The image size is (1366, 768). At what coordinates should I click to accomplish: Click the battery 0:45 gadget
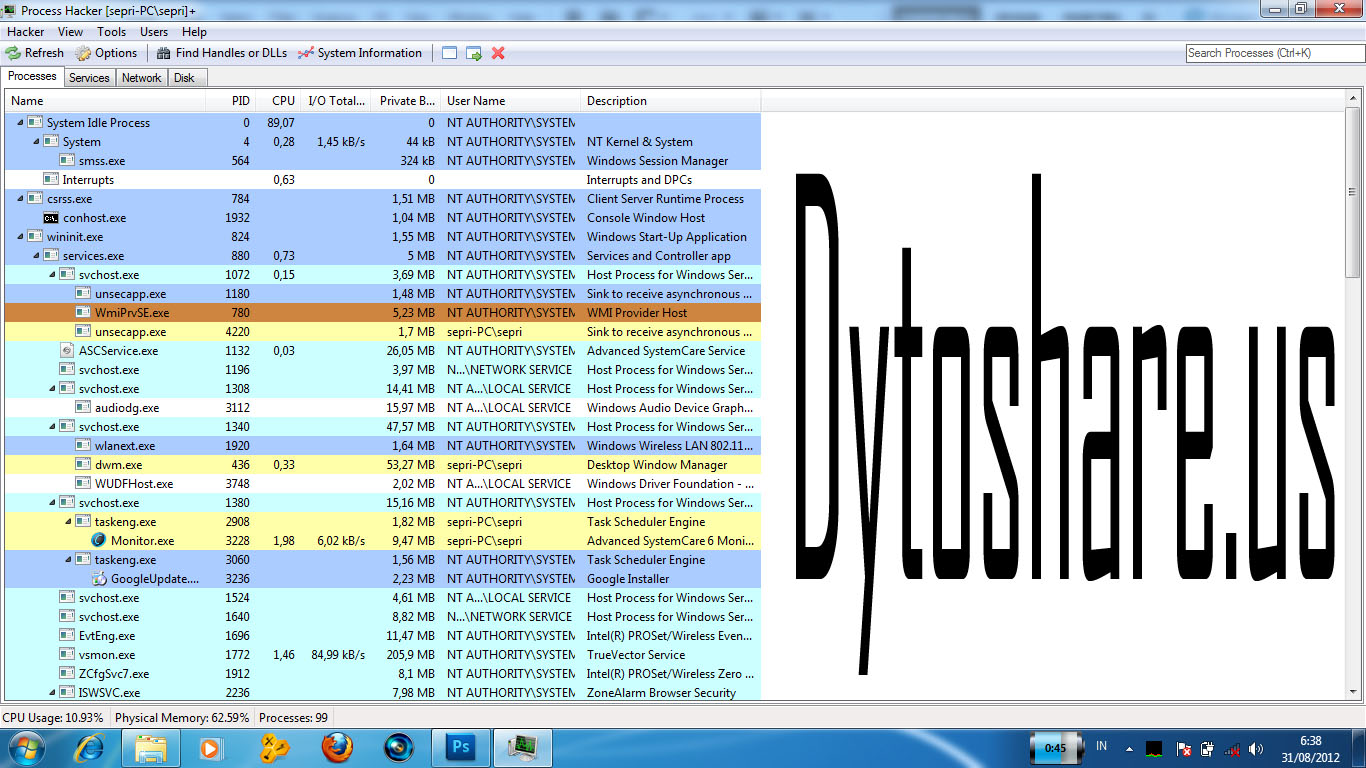pyautogui.click(x=1055, y=748)
